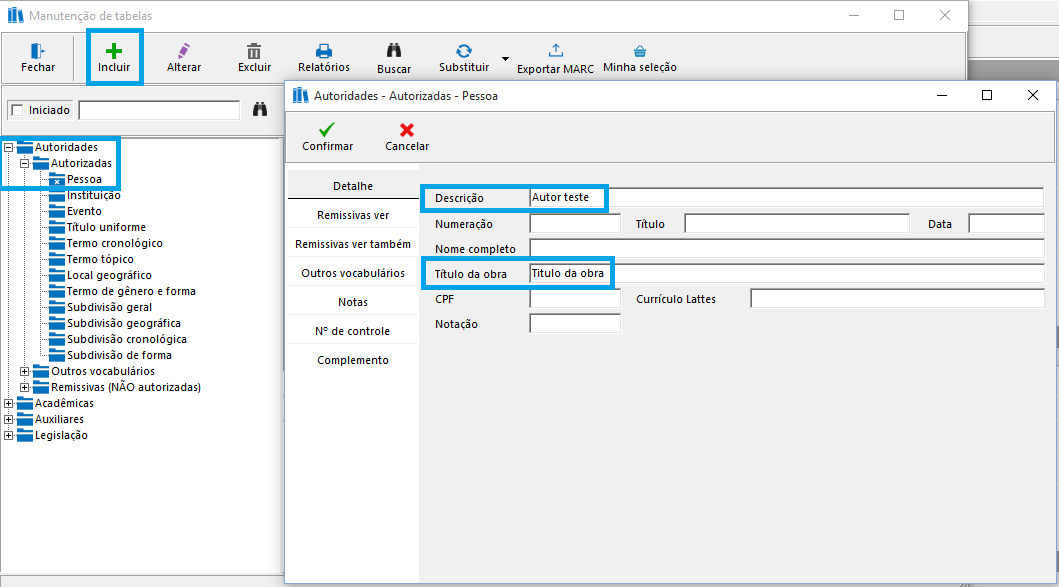
Task: Toggle the Iniciado checkbox
Action: (x=18, y=110)
